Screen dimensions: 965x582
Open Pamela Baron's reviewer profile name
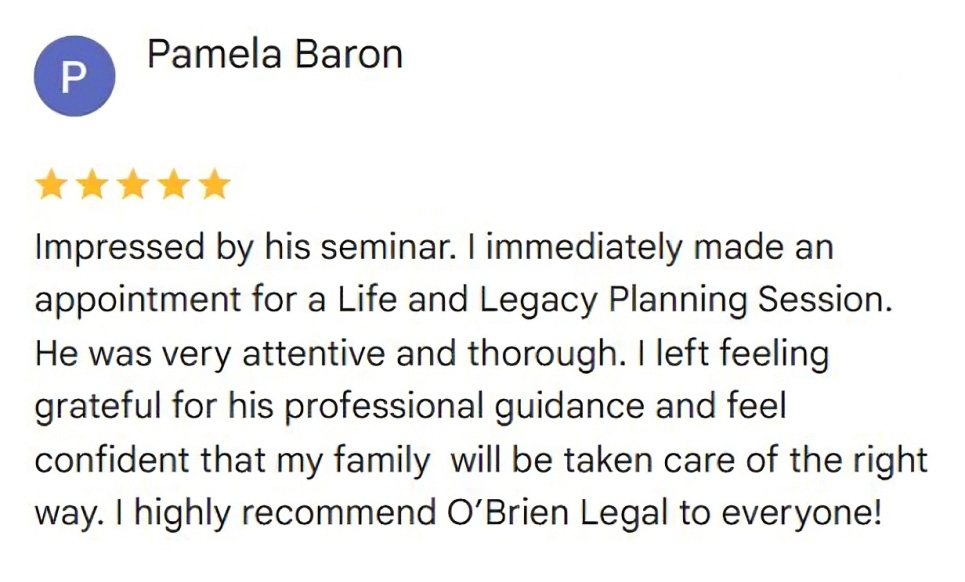click(274, 54)
